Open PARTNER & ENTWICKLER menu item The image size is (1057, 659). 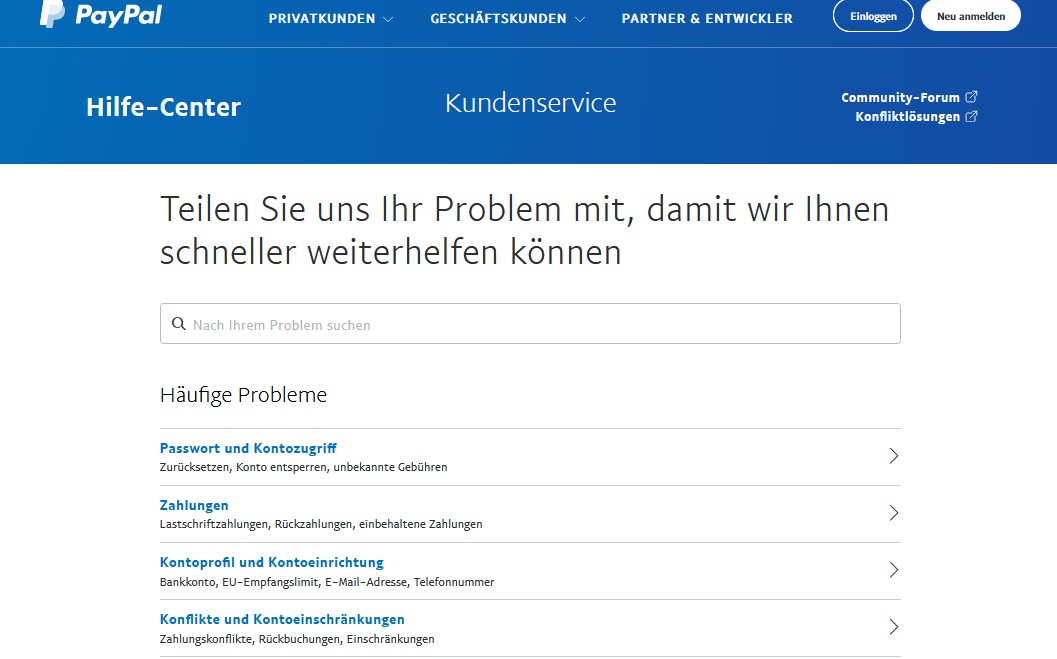(x=707, y=19)
